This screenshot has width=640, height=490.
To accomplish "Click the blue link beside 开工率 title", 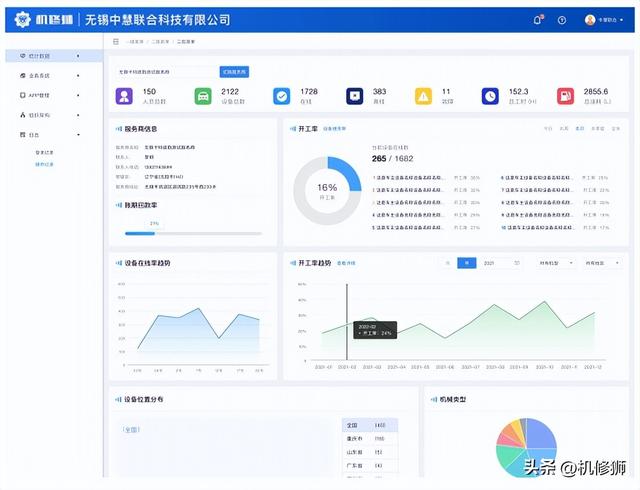I will pos(334,129).
